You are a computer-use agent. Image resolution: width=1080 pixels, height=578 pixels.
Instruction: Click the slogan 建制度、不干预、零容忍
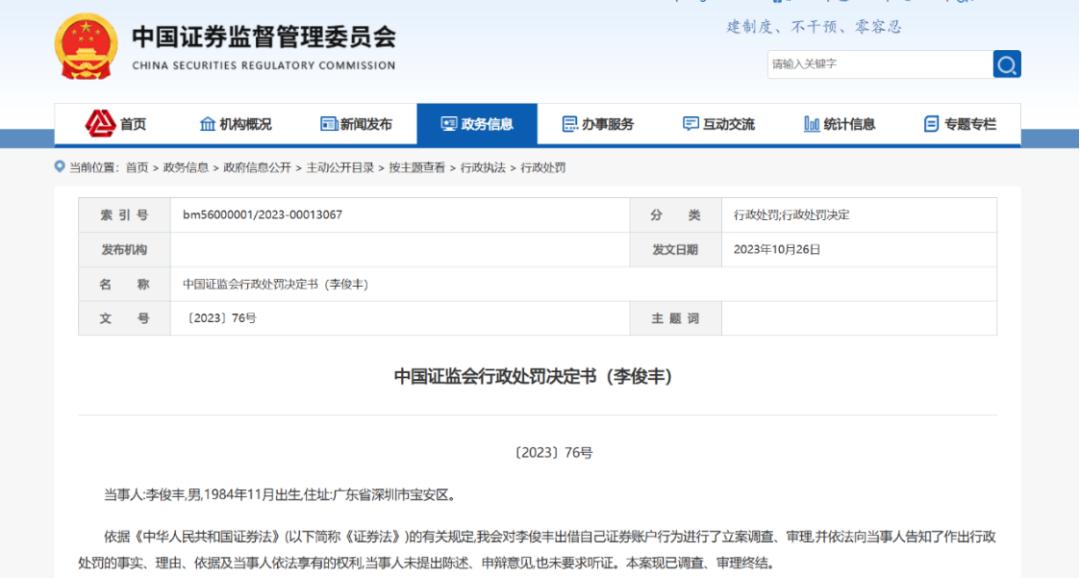(814, 27)
